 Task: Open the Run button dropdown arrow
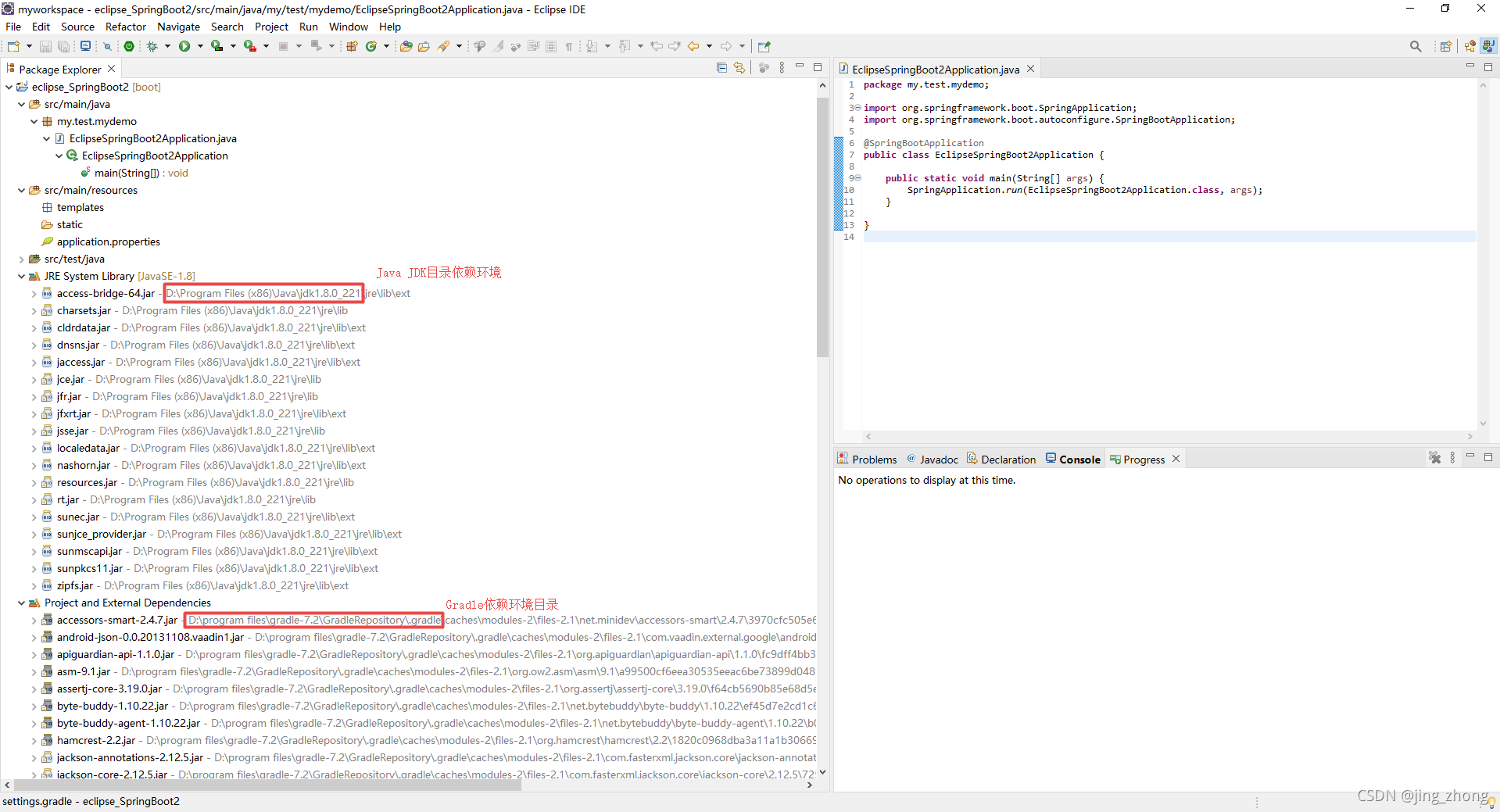200,46
